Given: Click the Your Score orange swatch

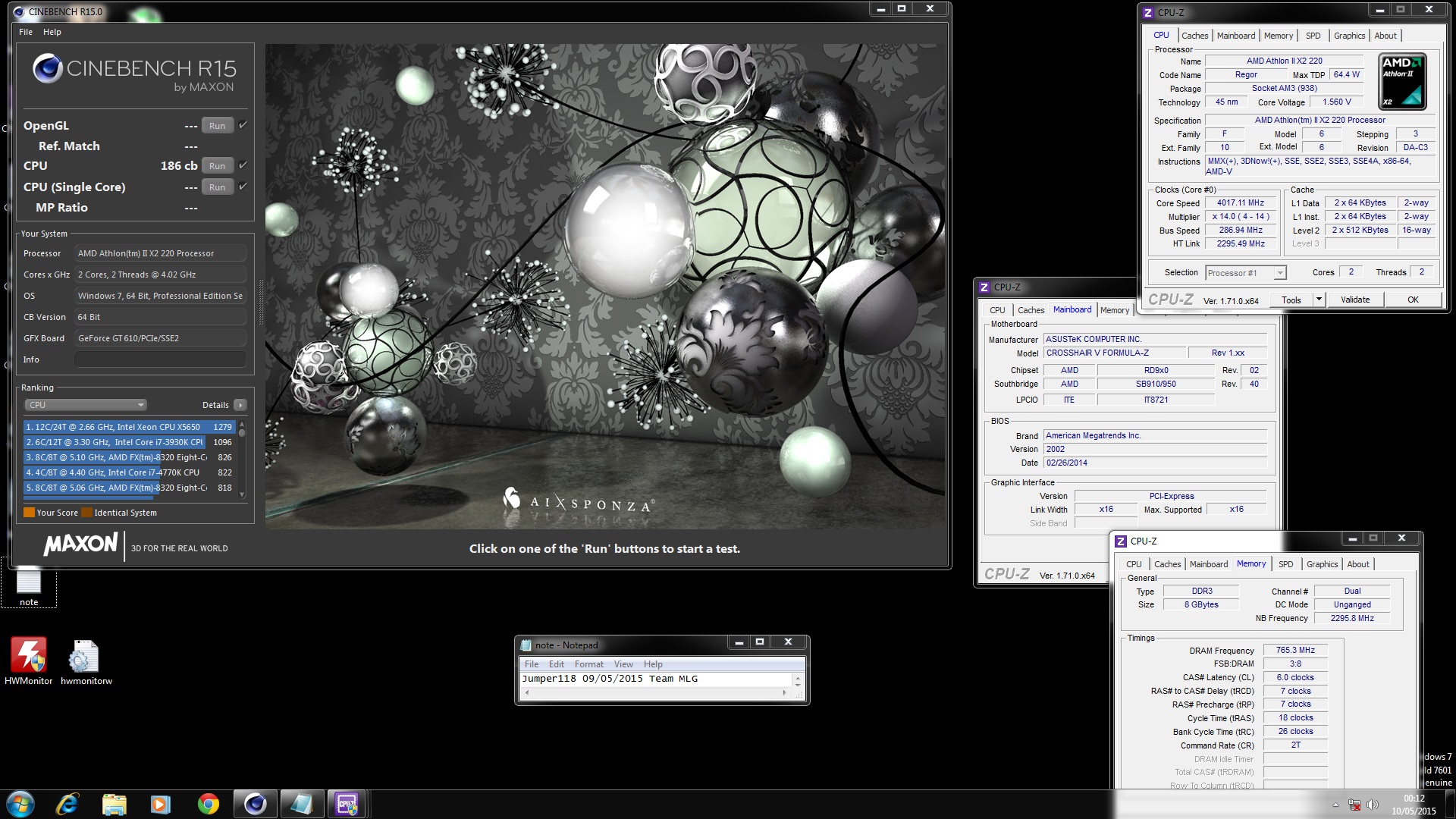Looking at the screenshot, I should tap(29, 513).
